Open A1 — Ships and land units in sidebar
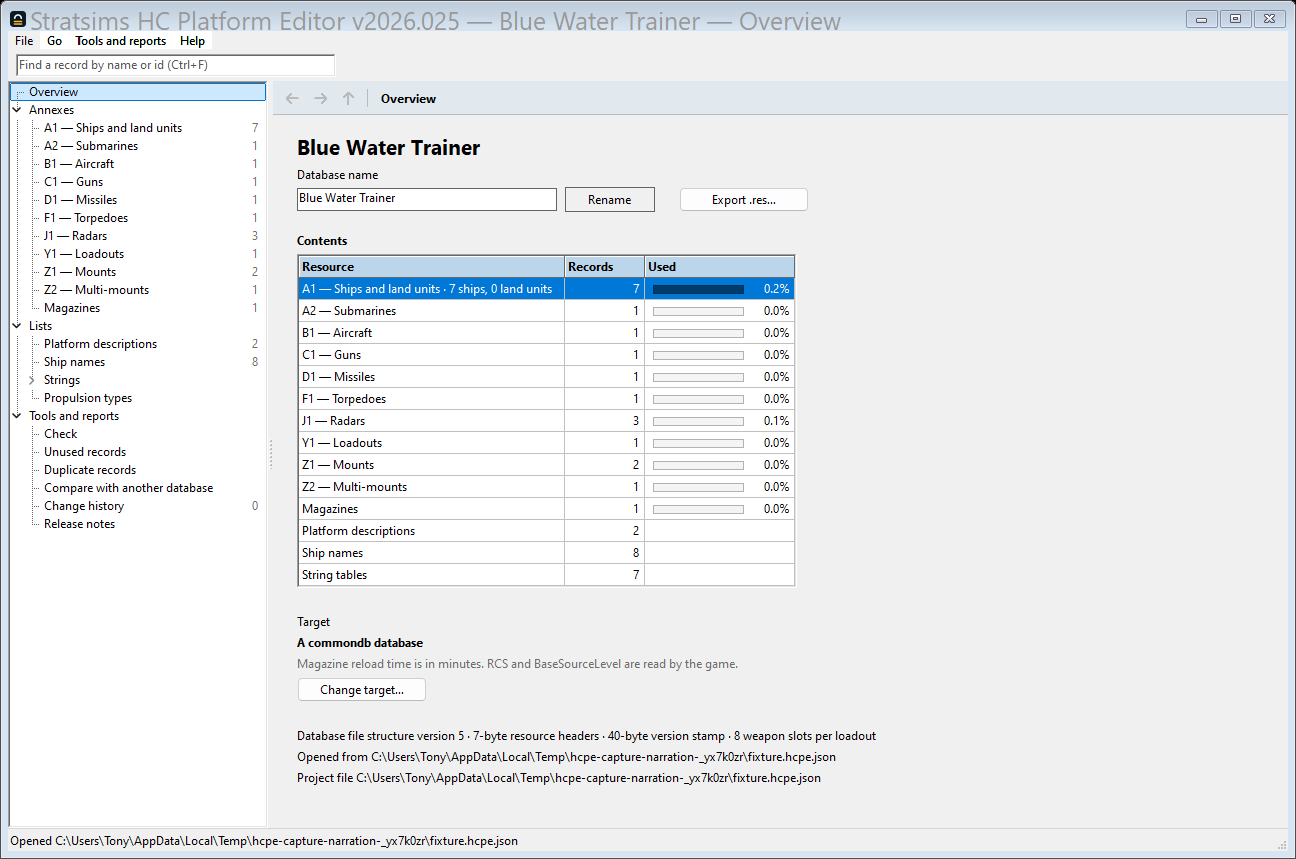 tap(113, 128)
